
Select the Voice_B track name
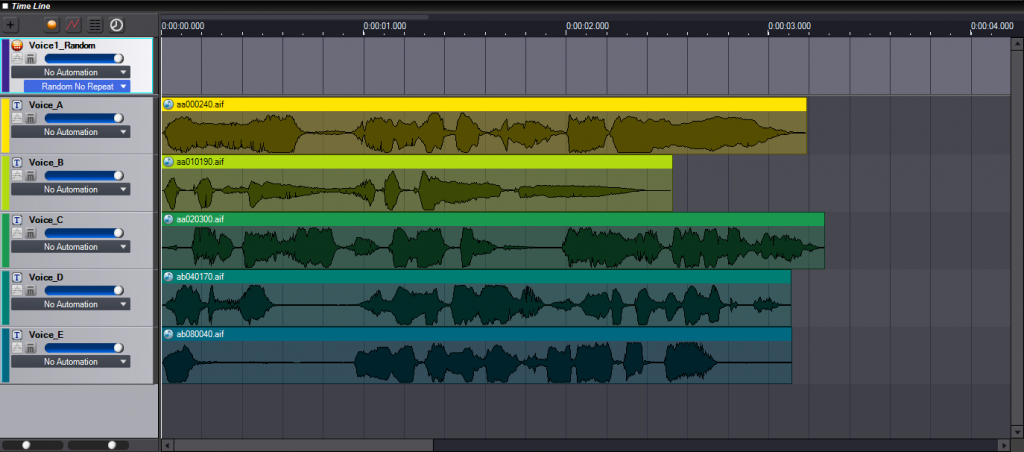point(46,162)
